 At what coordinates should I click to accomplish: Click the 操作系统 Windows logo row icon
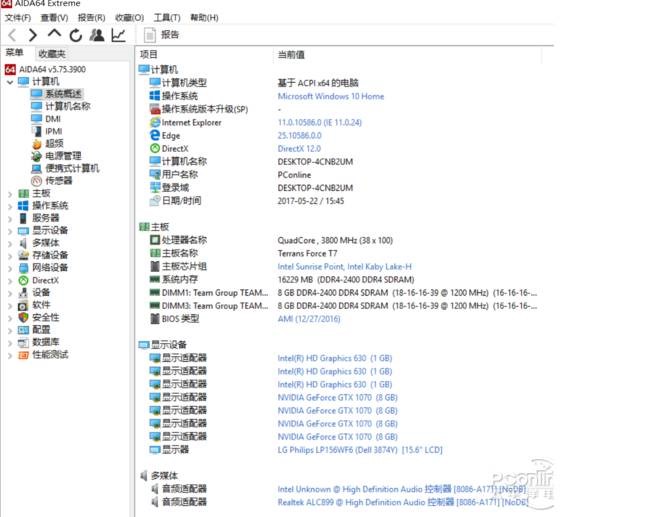155,96
